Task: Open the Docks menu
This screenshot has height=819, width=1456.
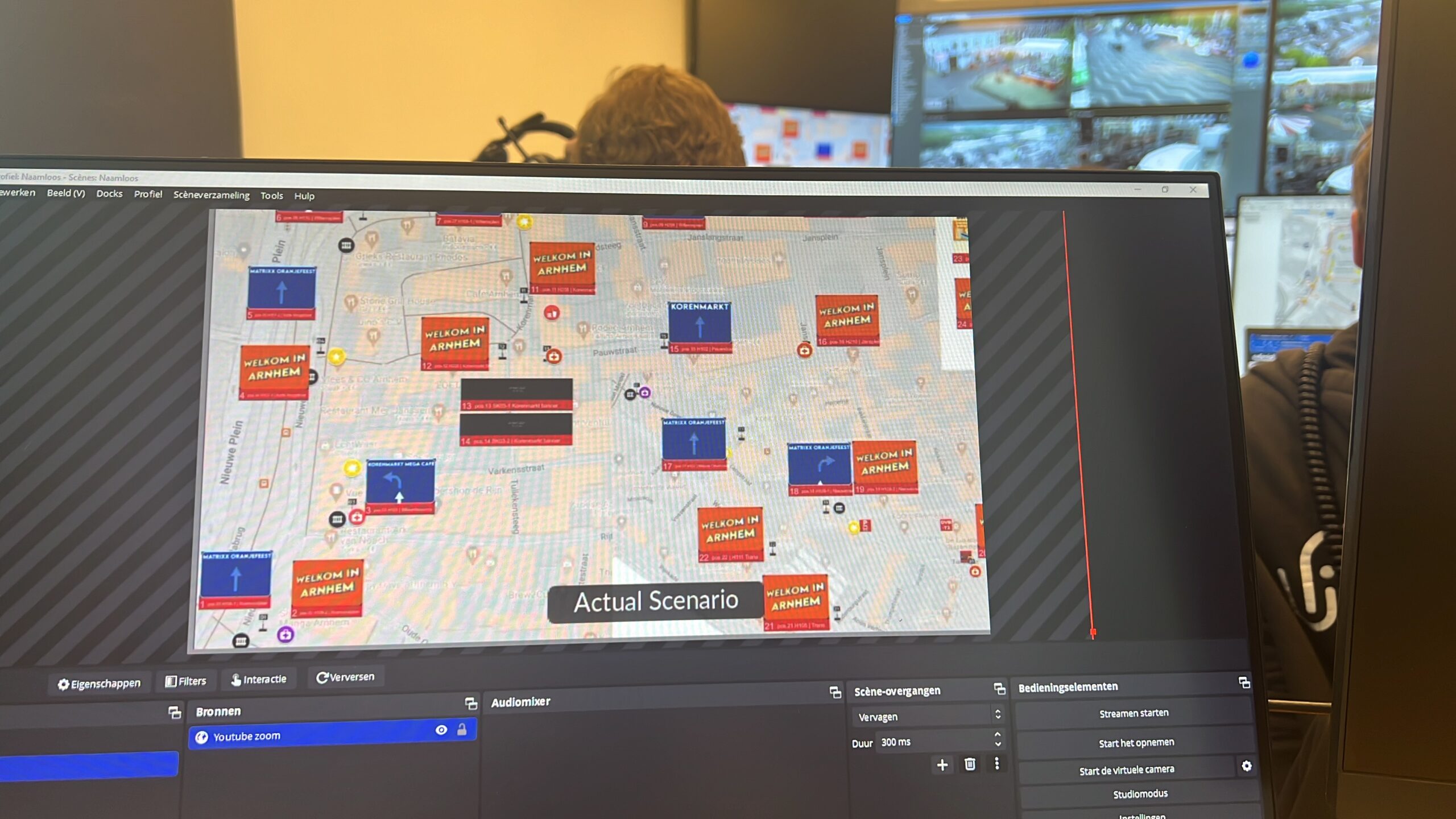Action: [109, 193]
